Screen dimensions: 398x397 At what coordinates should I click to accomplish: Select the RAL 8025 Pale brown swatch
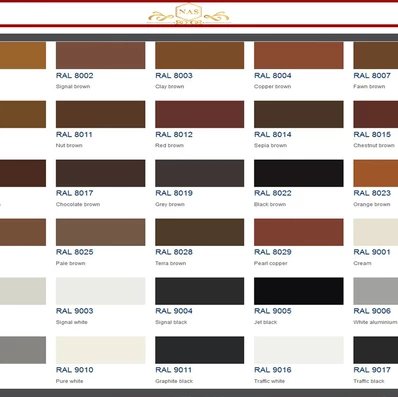tap(100, 232)
